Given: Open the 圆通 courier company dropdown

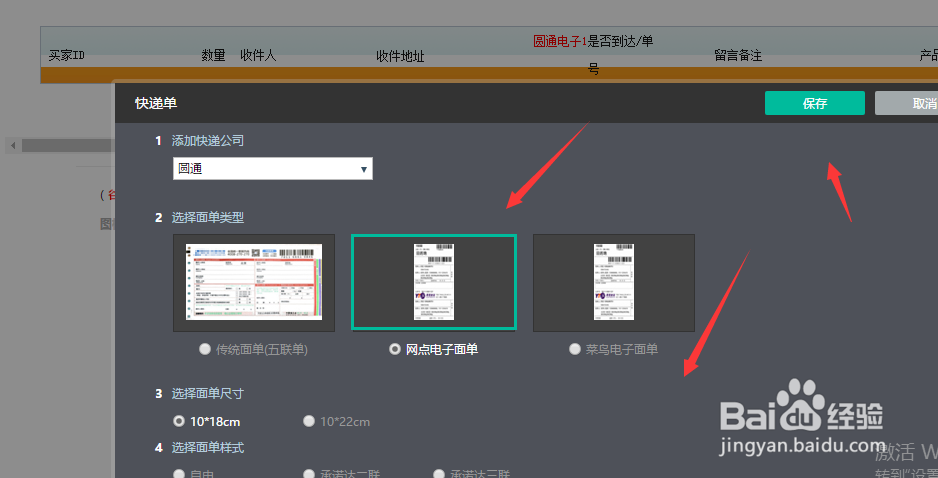Looking at the screenshot, I should pyautogui.click(x=273, y=169).
